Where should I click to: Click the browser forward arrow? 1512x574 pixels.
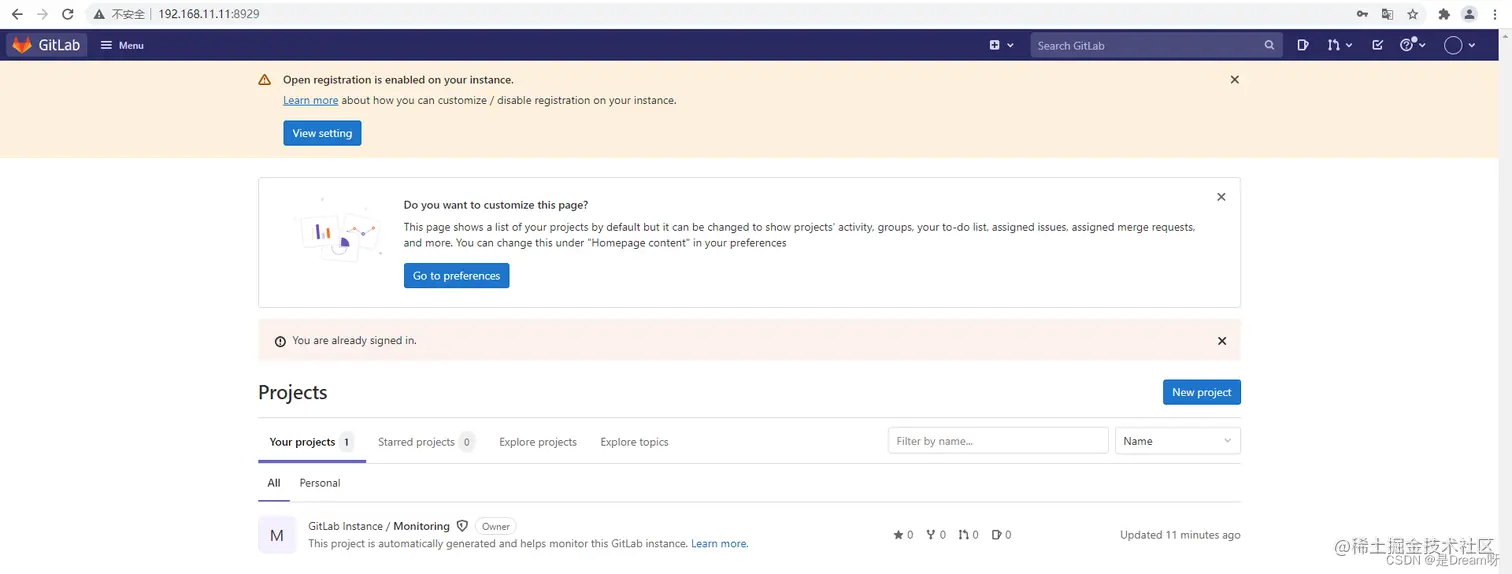point(42,14)
